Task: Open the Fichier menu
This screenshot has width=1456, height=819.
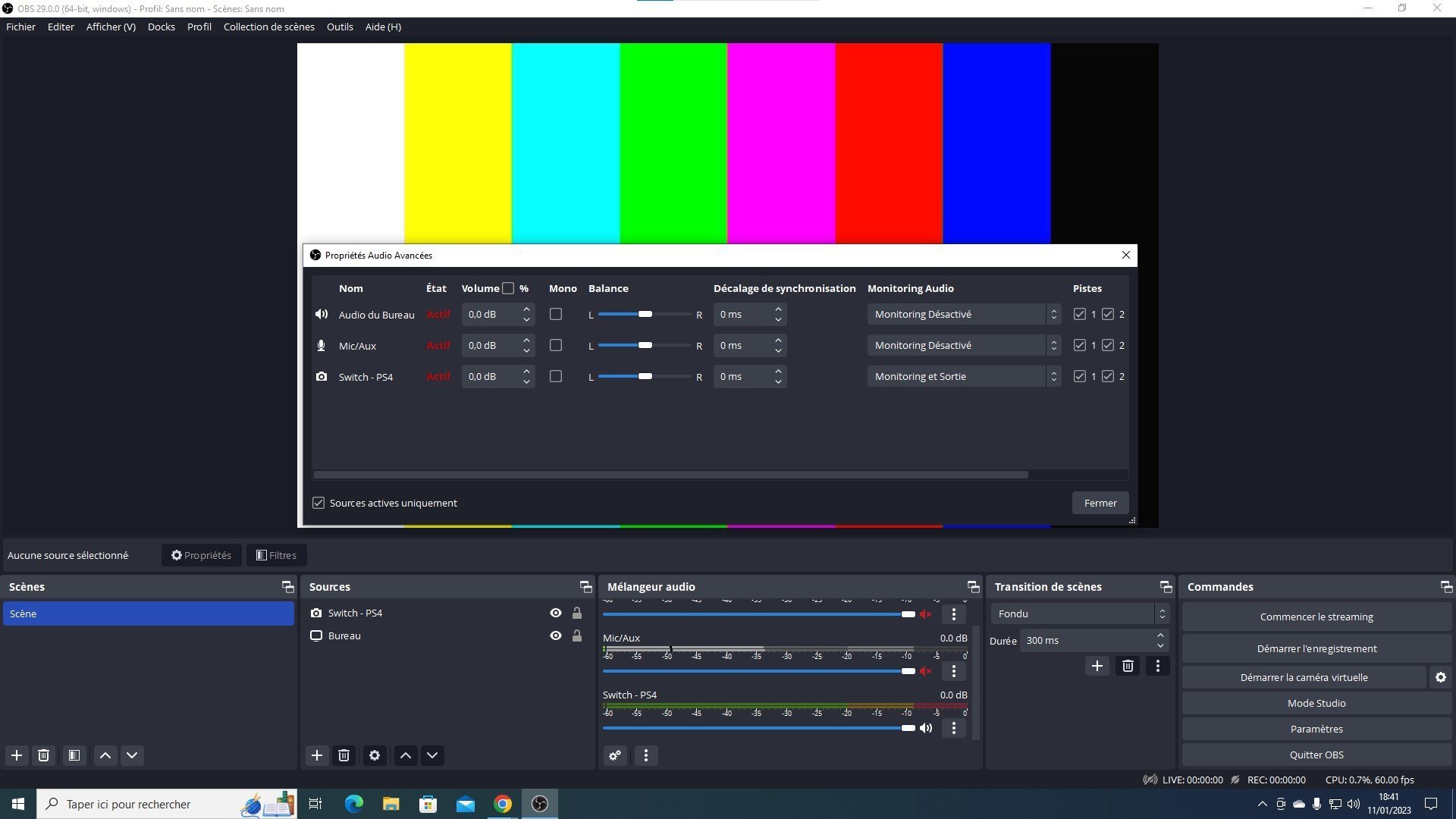Action: pos(20,27)
